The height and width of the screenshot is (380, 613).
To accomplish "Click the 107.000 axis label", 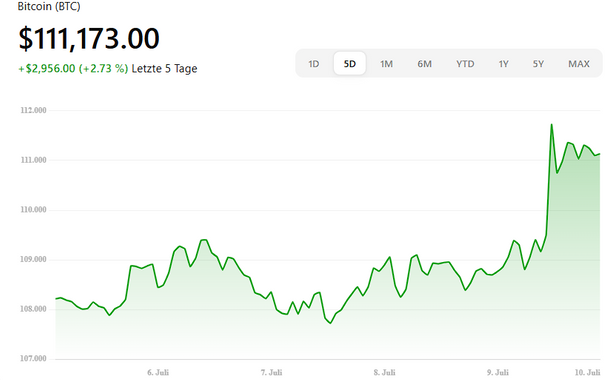I will click(33, 358).
